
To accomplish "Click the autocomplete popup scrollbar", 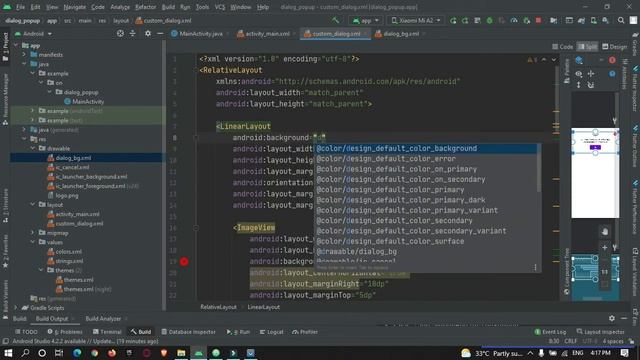I will tap(539, 169).
